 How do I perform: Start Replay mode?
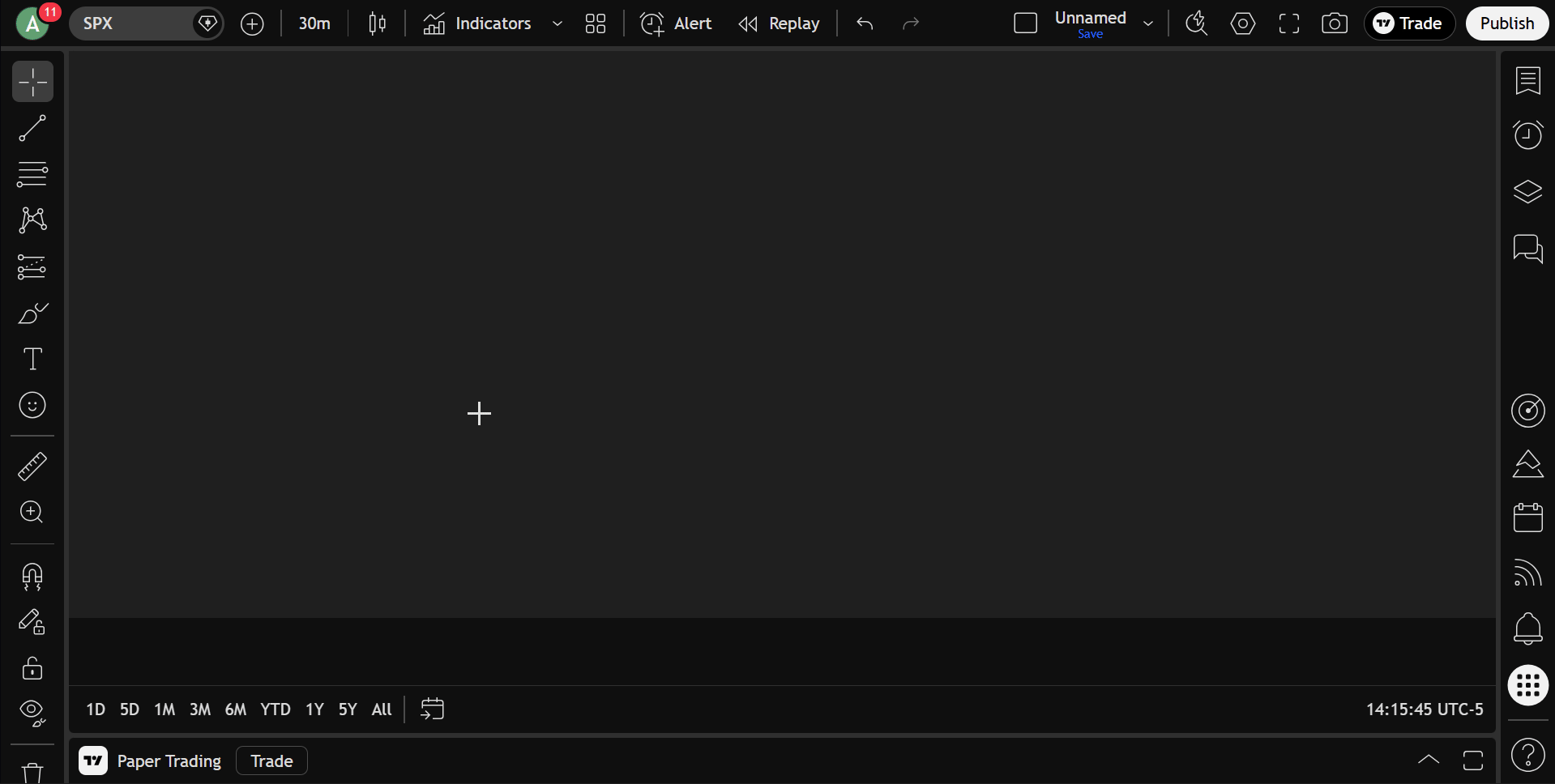coord(779,23)
